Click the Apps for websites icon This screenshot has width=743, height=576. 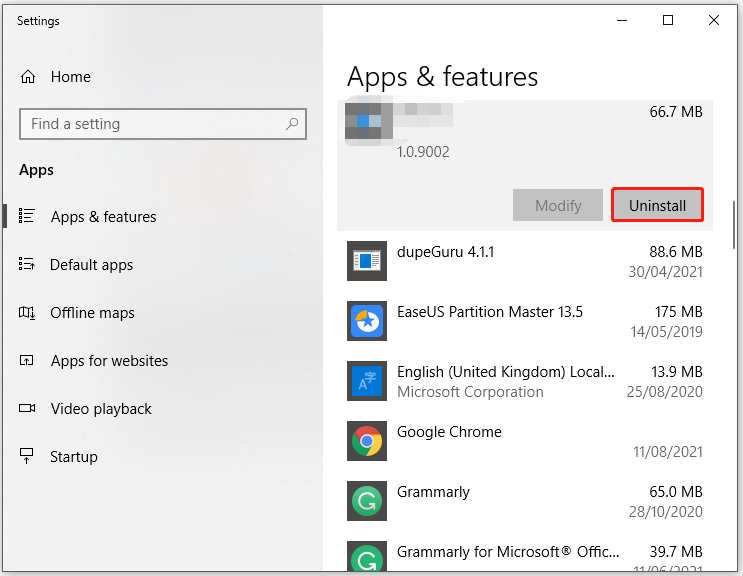coord(27,360)
